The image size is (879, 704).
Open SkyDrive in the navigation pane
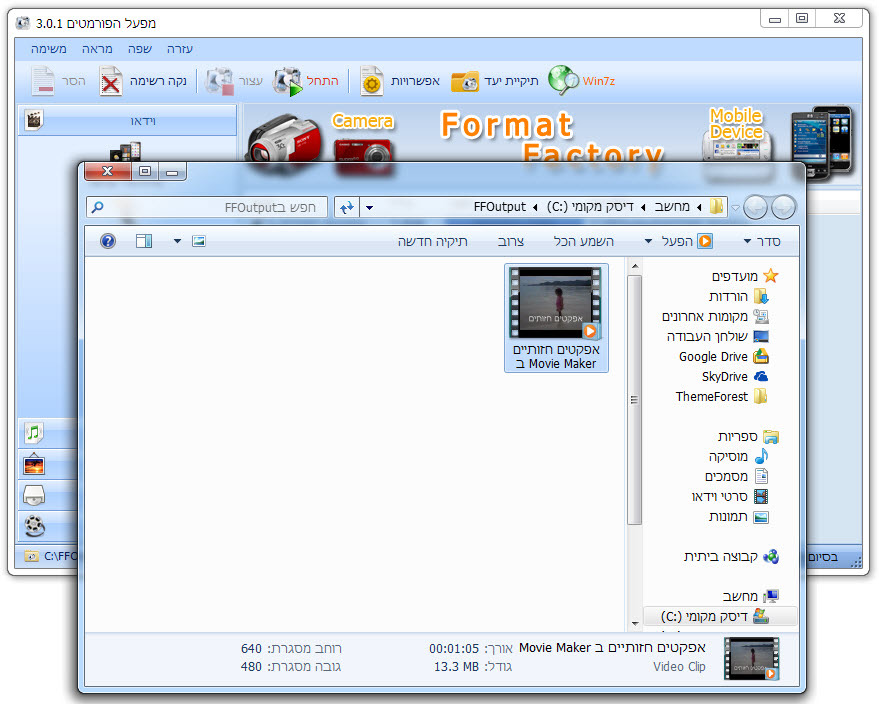pyautogui.click(x=735, y=377)
